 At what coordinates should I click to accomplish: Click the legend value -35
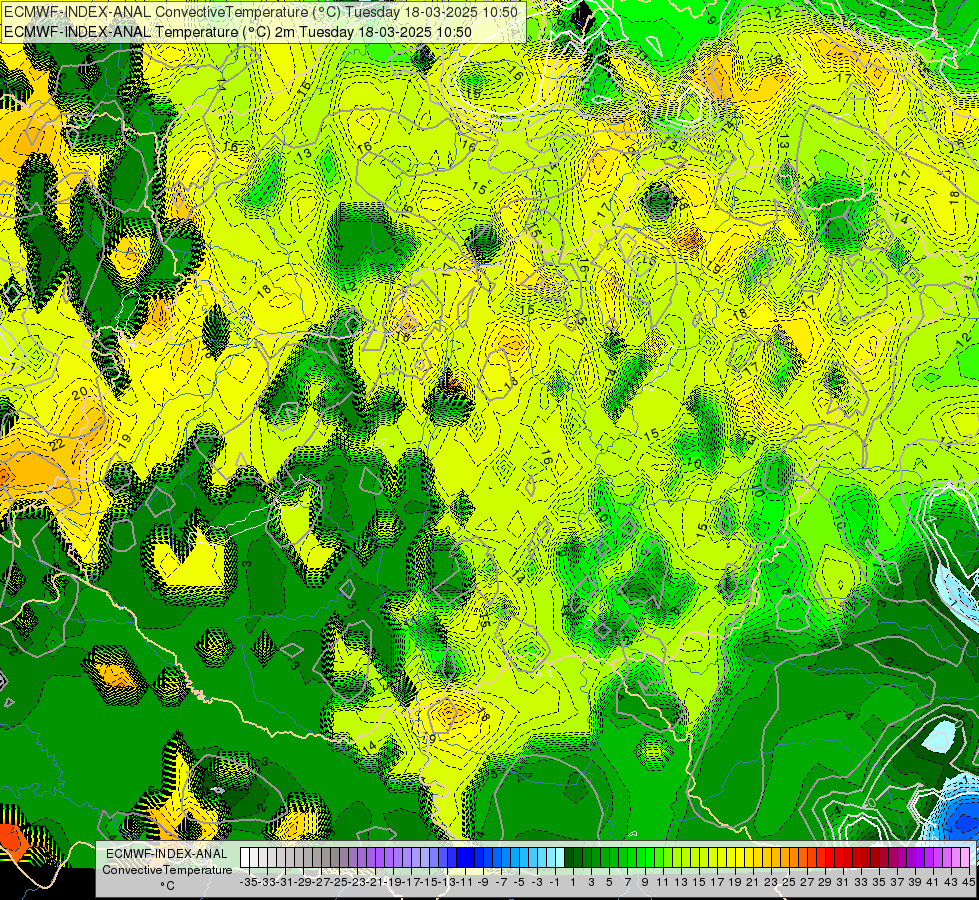coord(248,882)
